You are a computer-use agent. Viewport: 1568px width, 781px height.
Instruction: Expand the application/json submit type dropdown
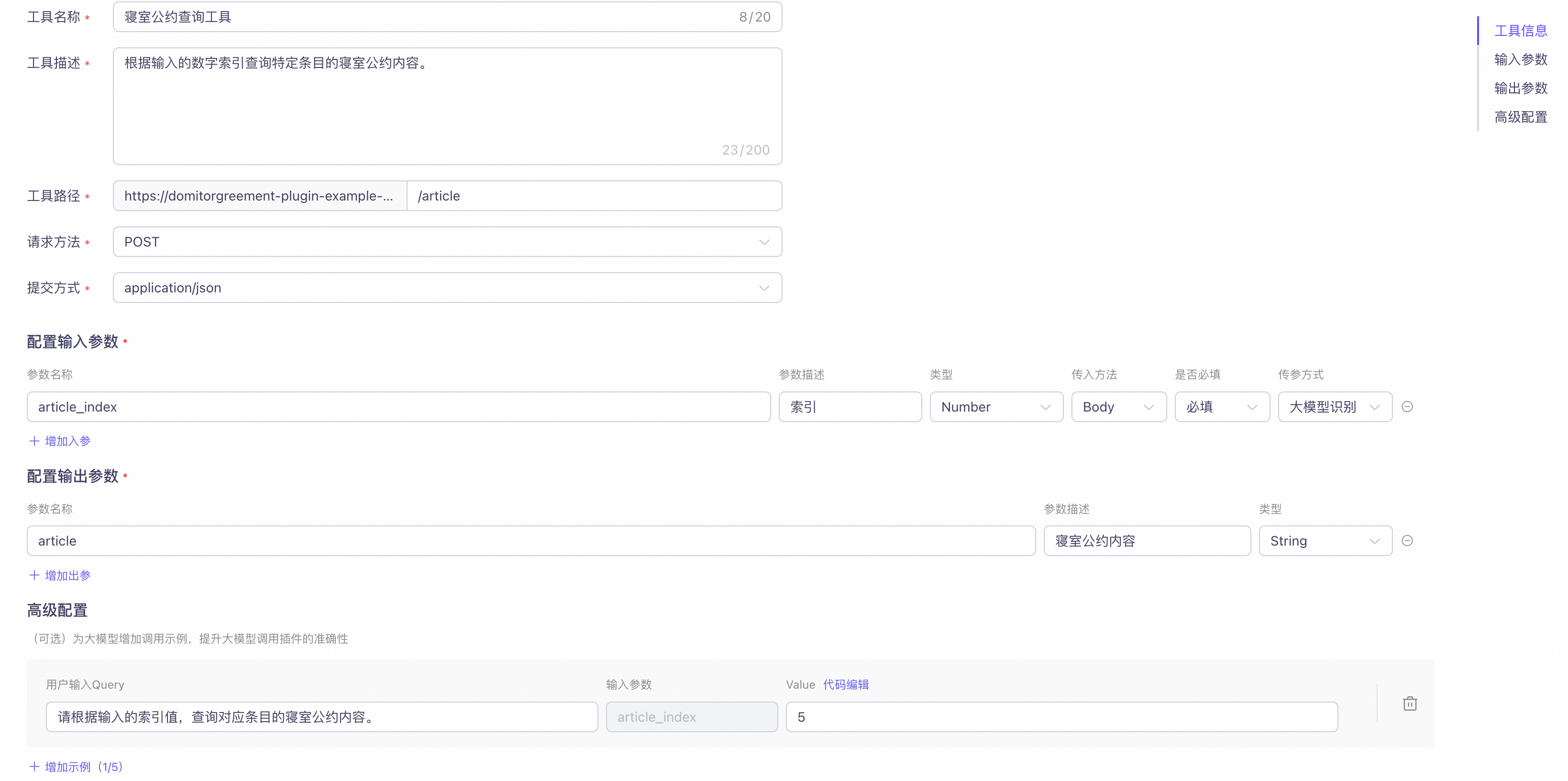click(x=447, y=288)
